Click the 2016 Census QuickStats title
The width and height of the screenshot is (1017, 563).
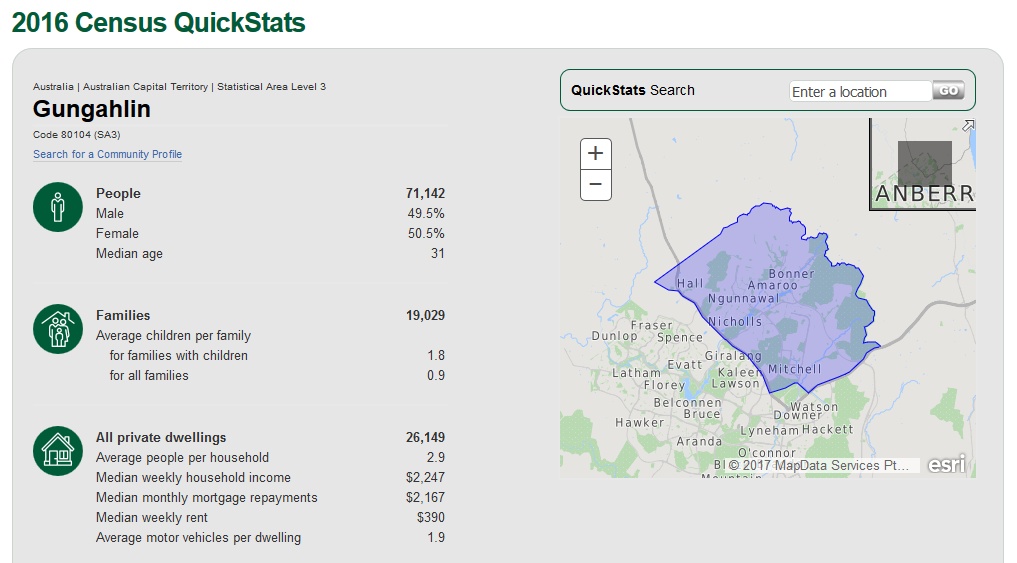[x=159, y=22]
